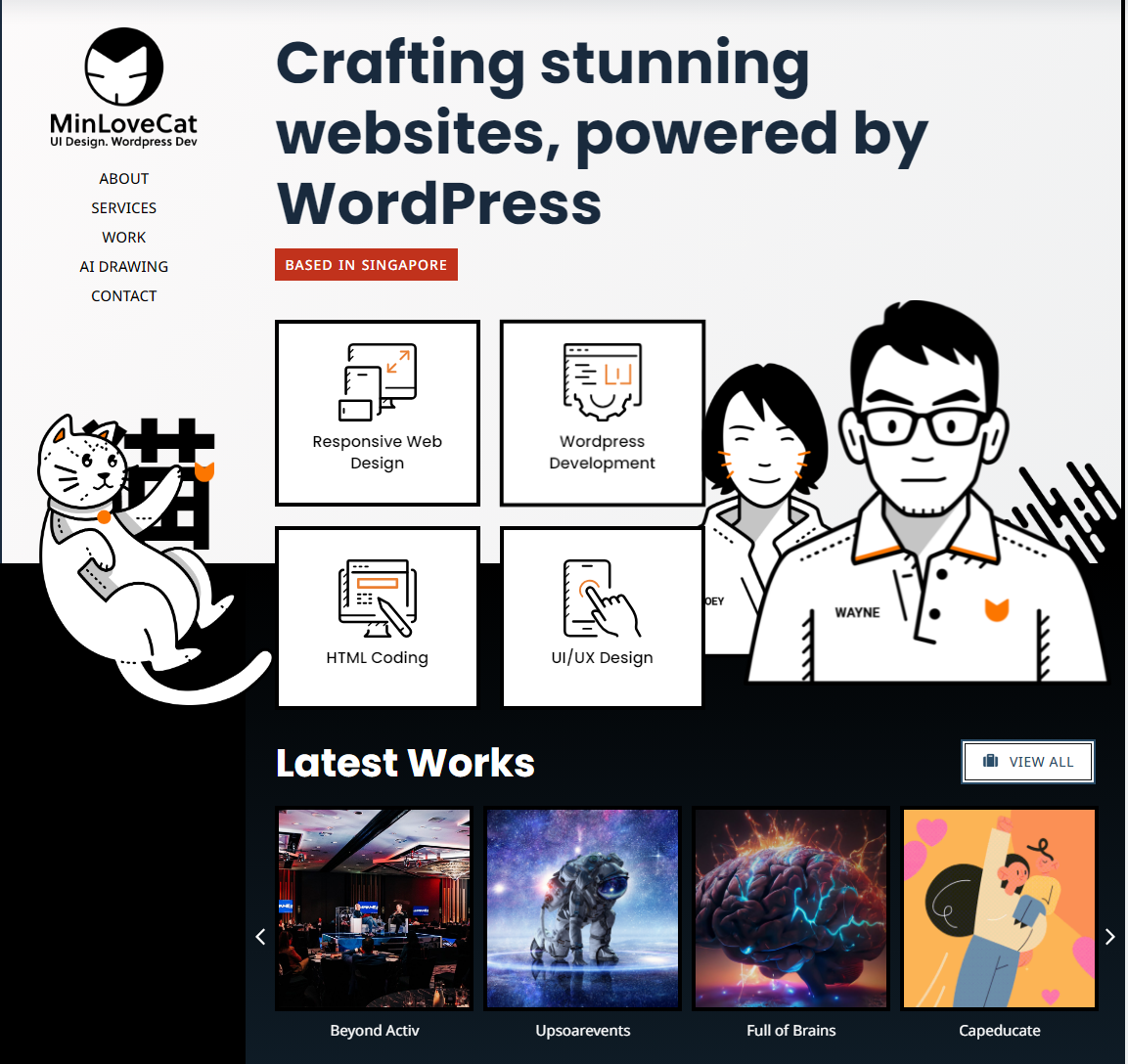
Task: Navigate to the Services section
Action: click(124, 208)
